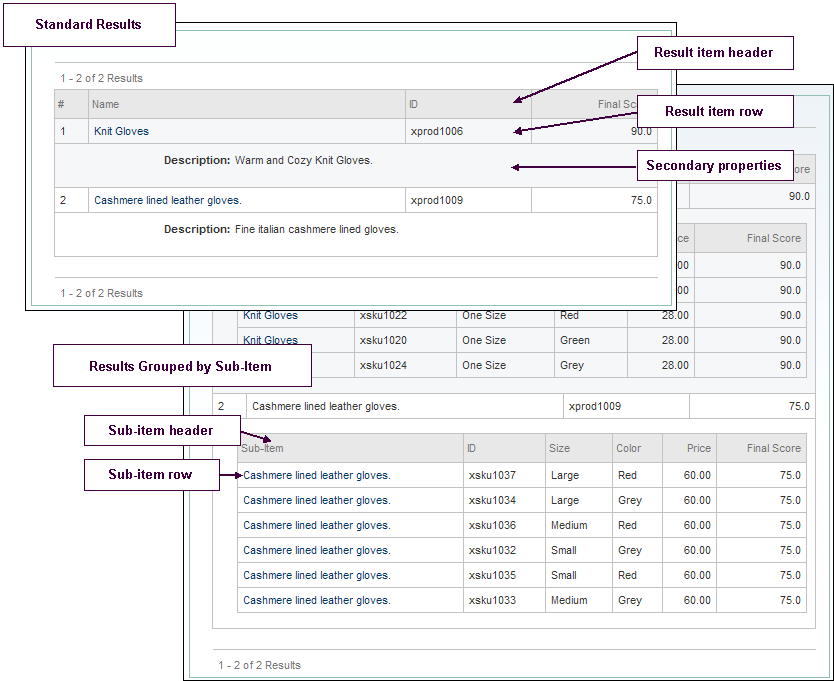Screen dimensions: 834x681
Task: Click the xsku1036 ID cell
Action: [x=504, y=526]
